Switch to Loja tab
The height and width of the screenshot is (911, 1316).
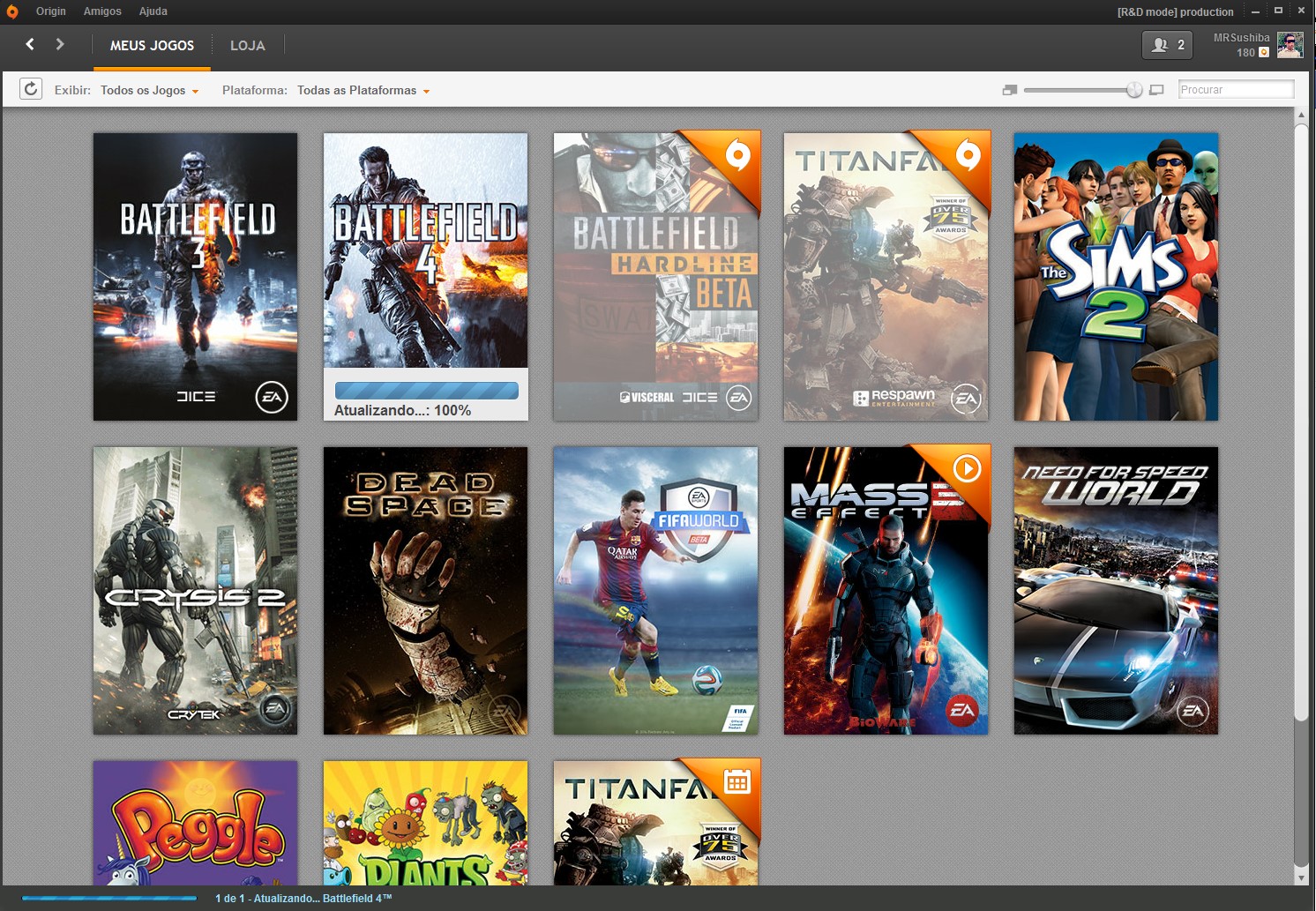click(247, 45)
